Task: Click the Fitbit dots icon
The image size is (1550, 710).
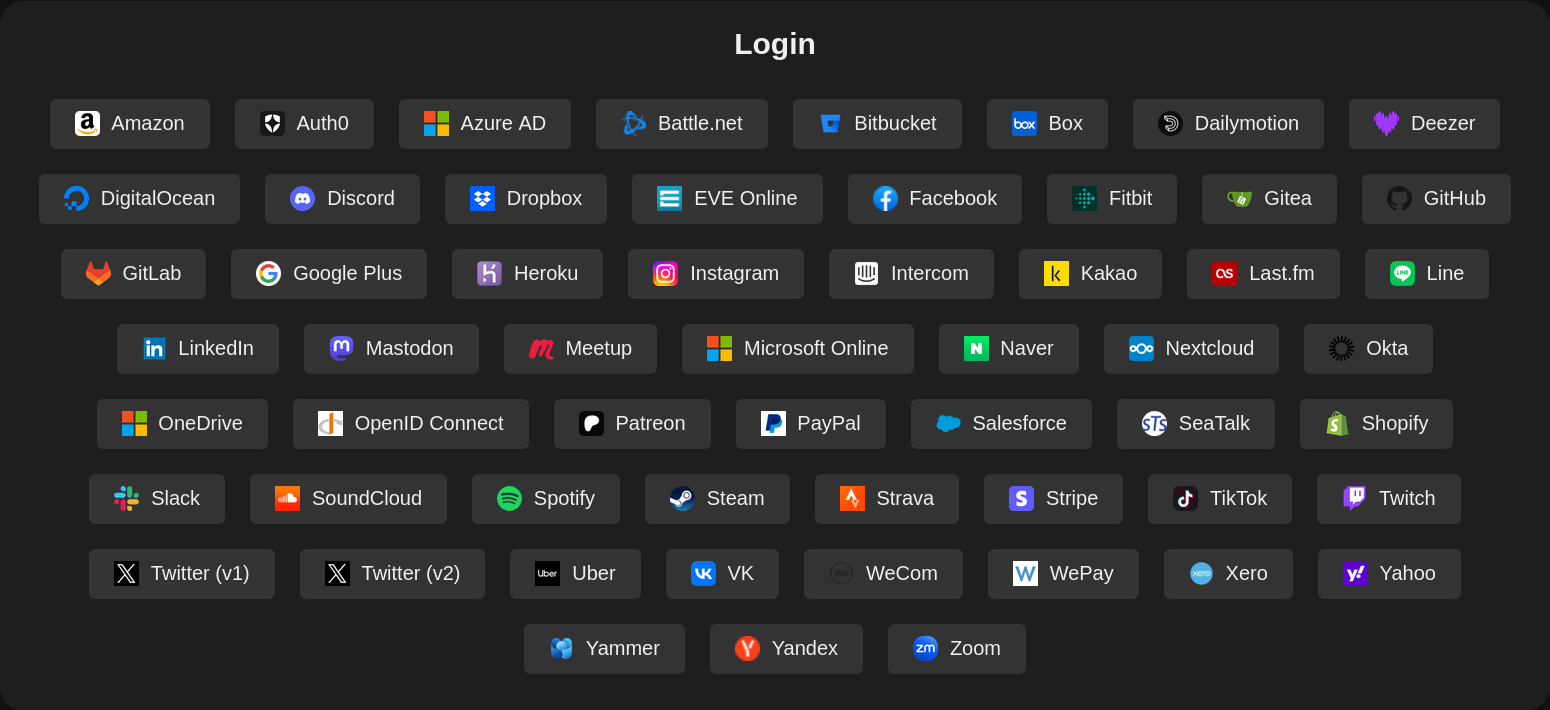Action: 1084,199
